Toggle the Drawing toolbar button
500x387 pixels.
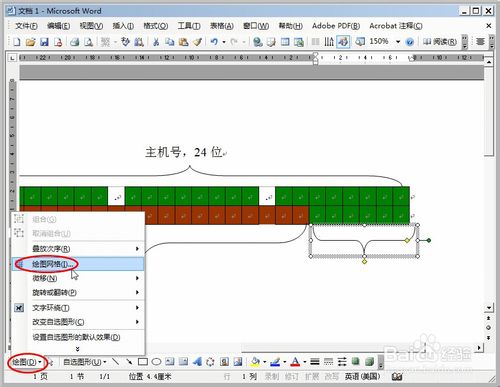[343, 42]
